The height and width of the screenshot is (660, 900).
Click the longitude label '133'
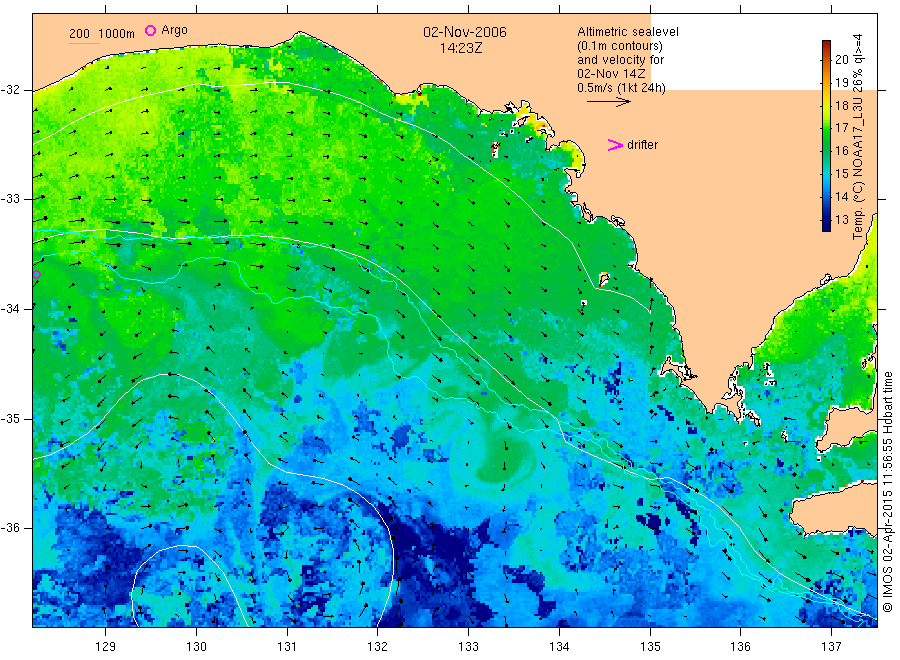(x=468, y=647)
